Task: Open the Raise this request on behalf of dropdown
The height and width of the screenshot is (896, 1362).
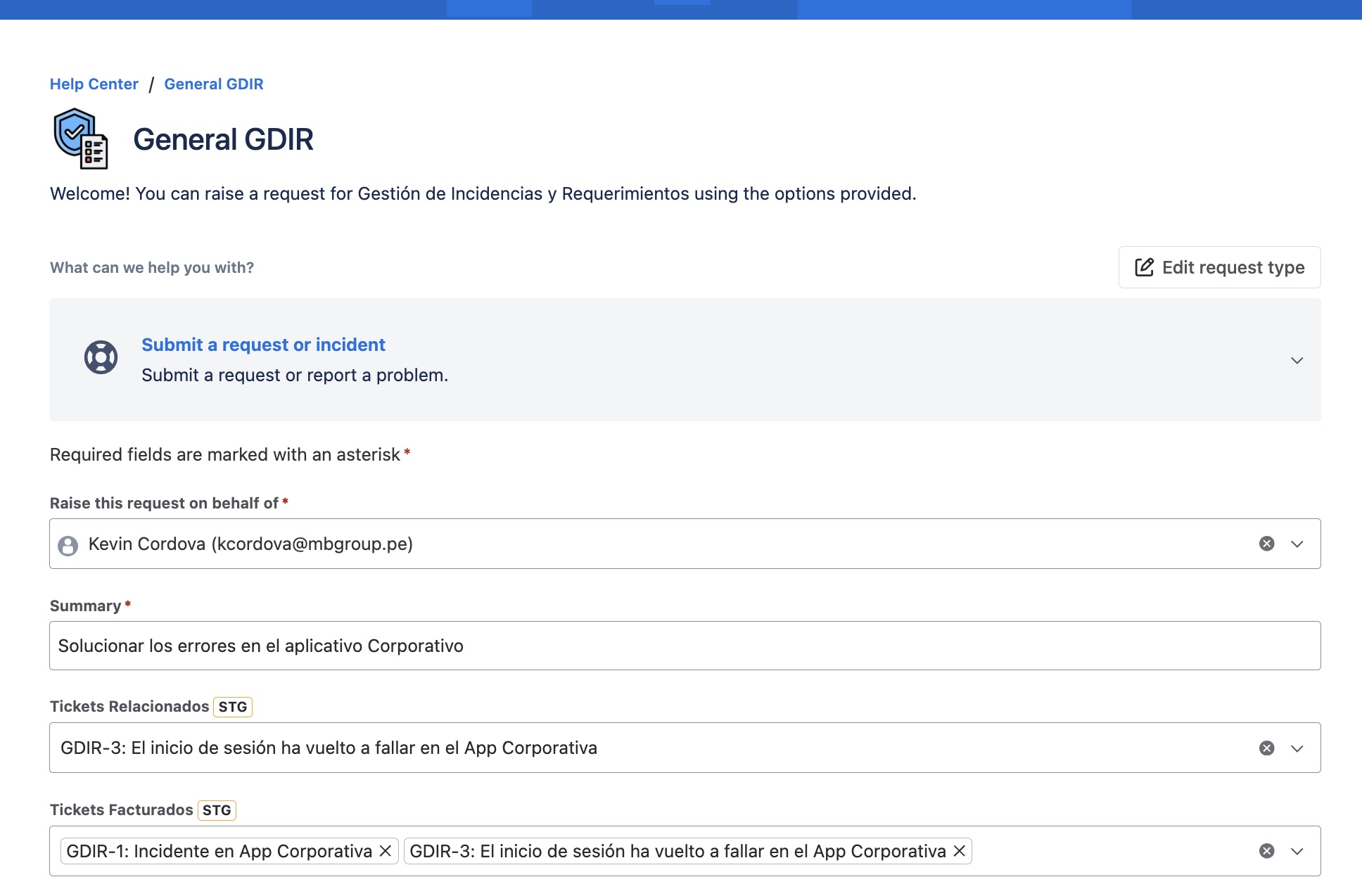Action: point(1297,544)
